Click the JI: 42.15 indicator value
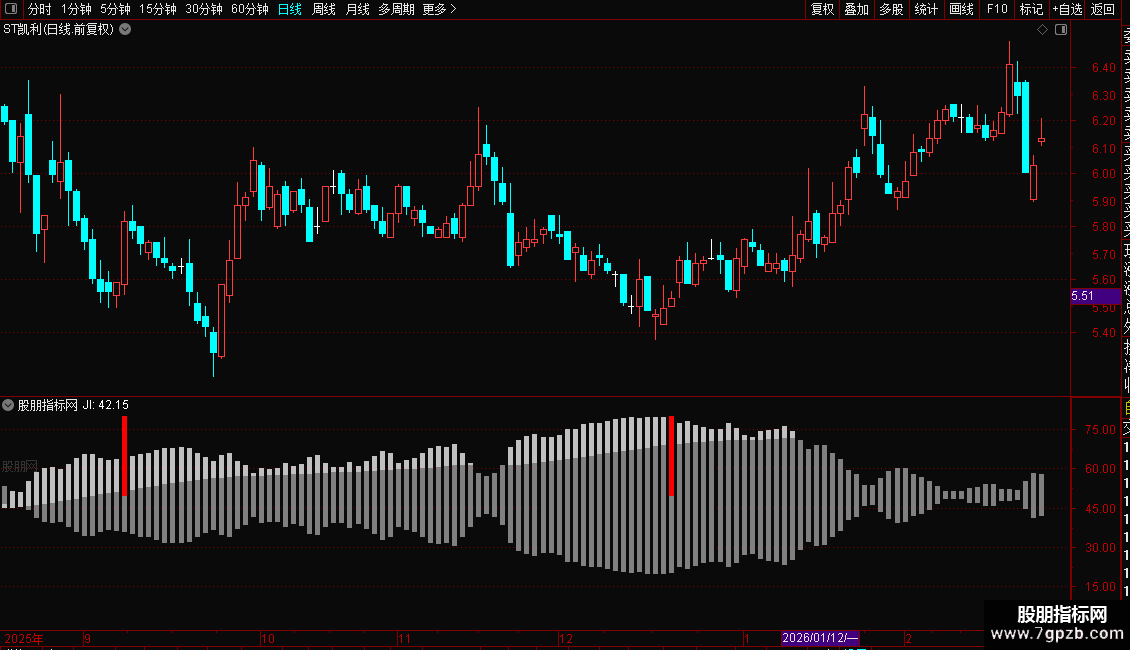 click(x=105, y=405)
